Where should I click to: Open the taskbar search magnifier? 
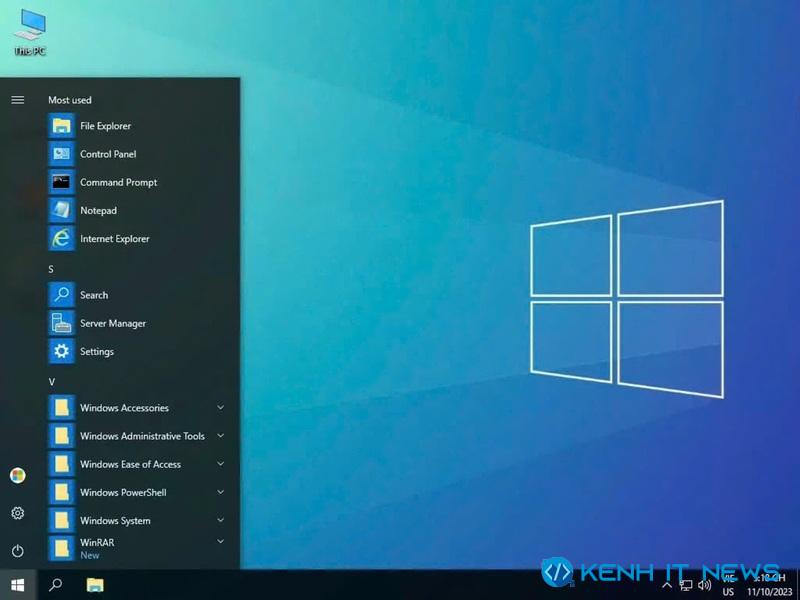click(56, 585)
